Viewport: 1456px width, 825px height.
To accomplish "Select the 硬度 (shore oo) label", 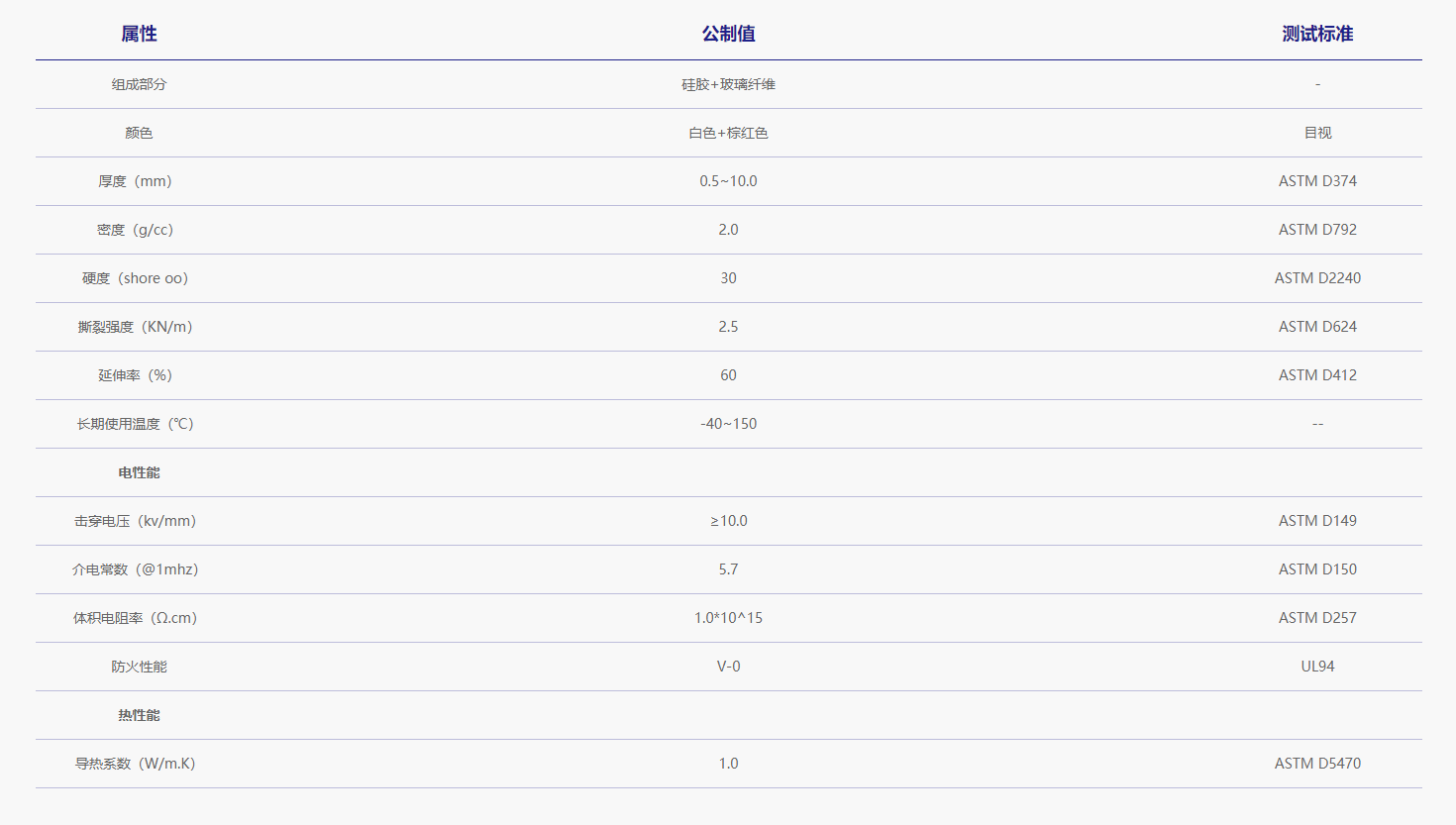I will tap(136, 278).
